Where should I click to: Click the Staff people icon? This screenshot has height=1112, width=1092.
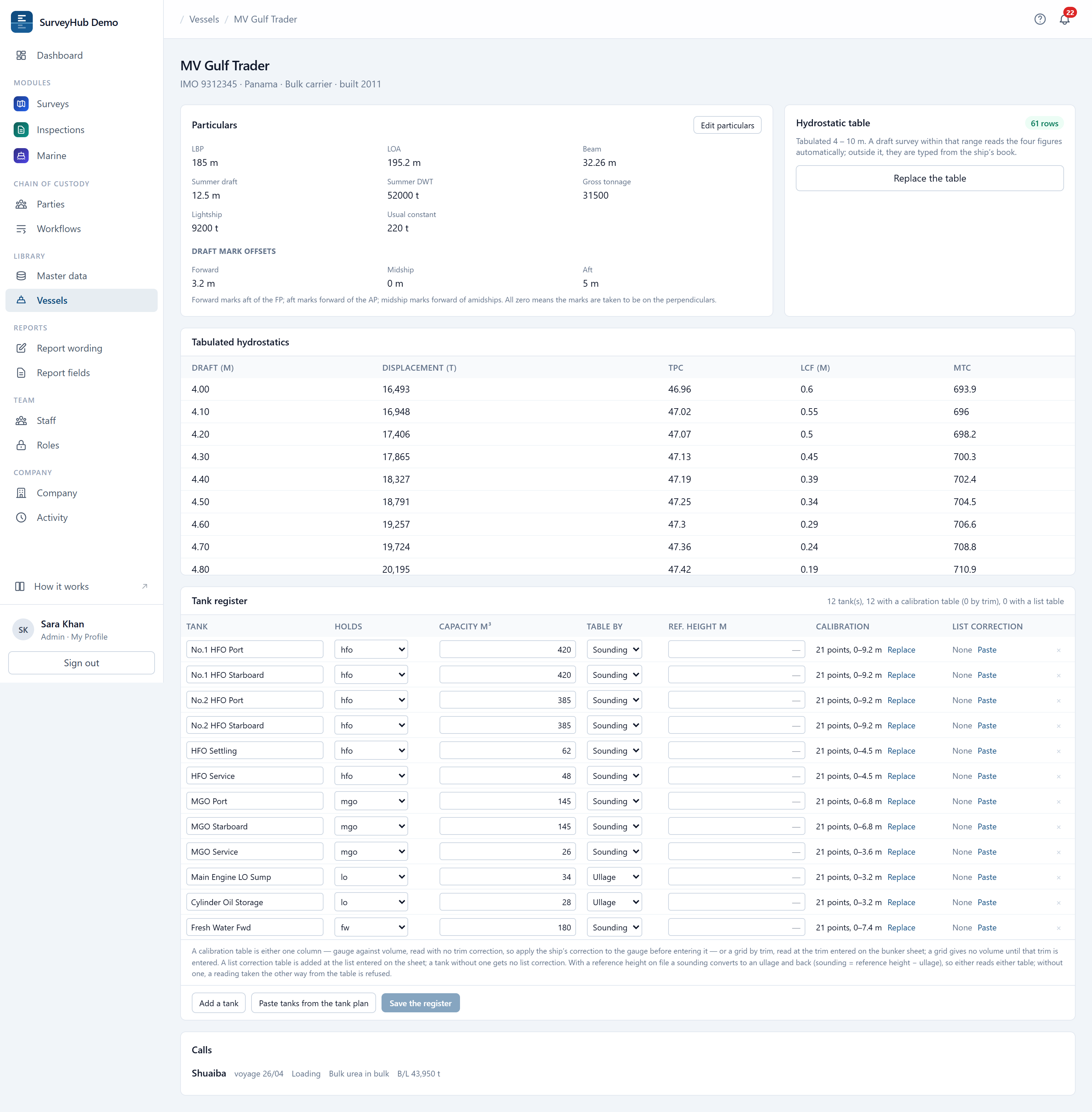(x=21, y=420)
